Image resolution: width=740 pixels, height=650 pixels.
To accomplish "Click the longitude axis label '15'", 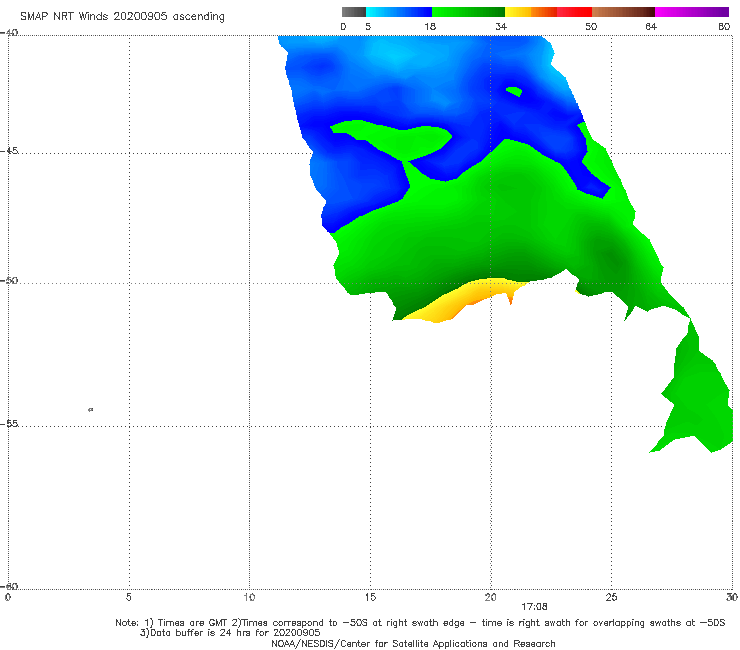I will click(370, 598).
